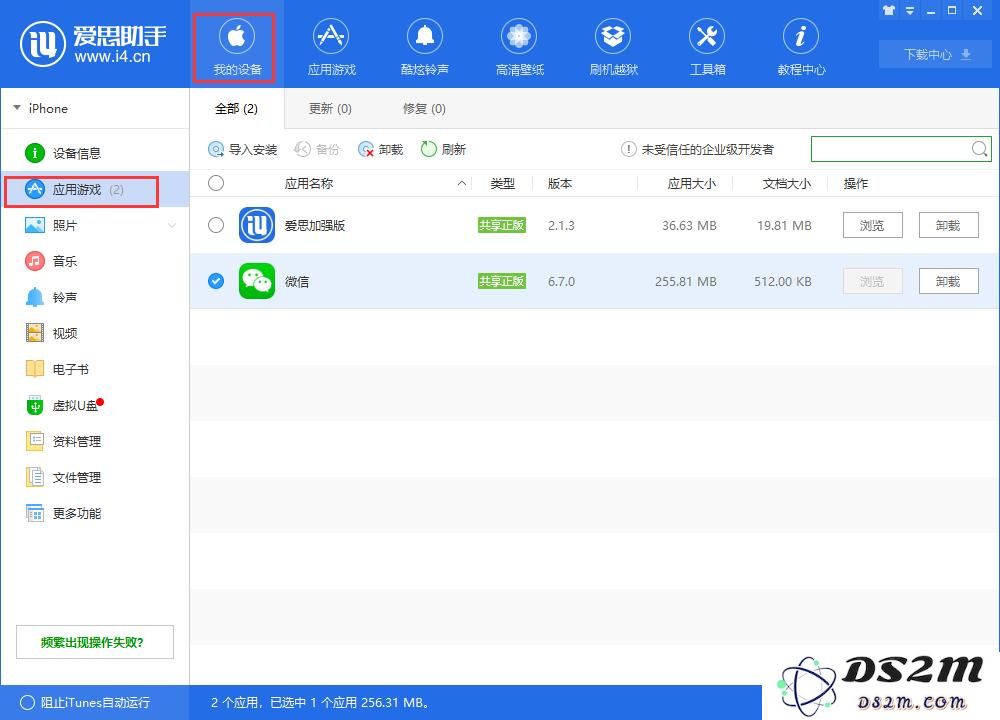Image resolution: width=1000 pixels, height=720 pixels.
Task: Click 卸载 for 爱思加强版
Action: click(x=948, y=225)
